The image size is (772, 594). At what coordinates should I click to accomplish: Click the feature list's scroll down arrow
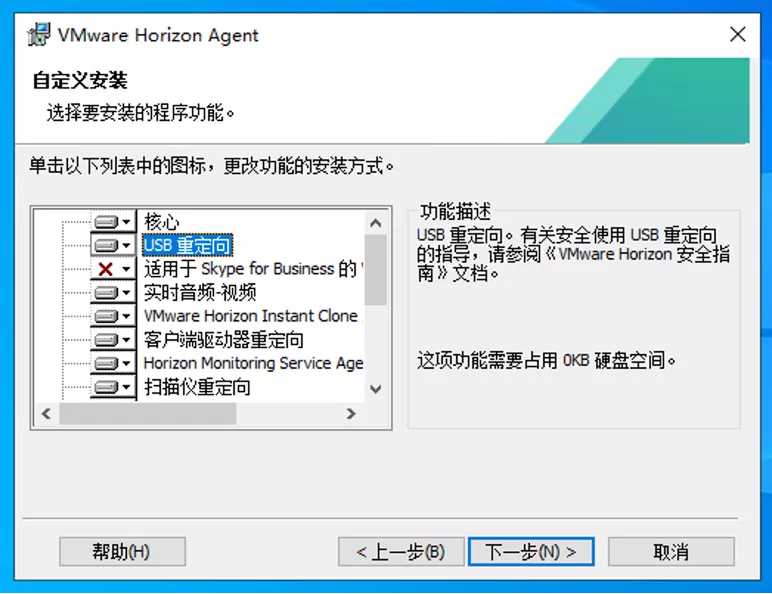click(376, 390)
